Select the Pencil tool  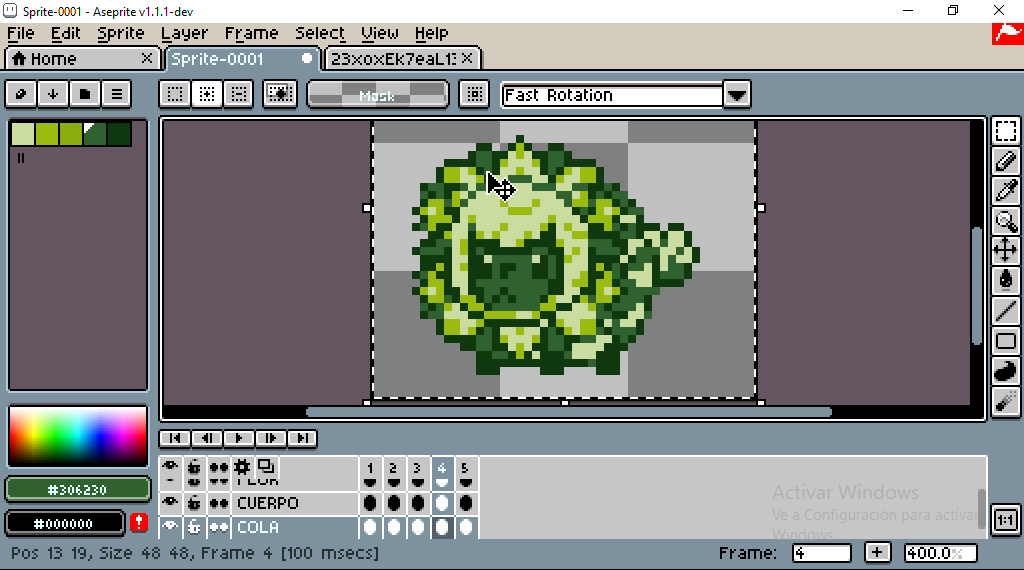click(x=1005, y=161)
